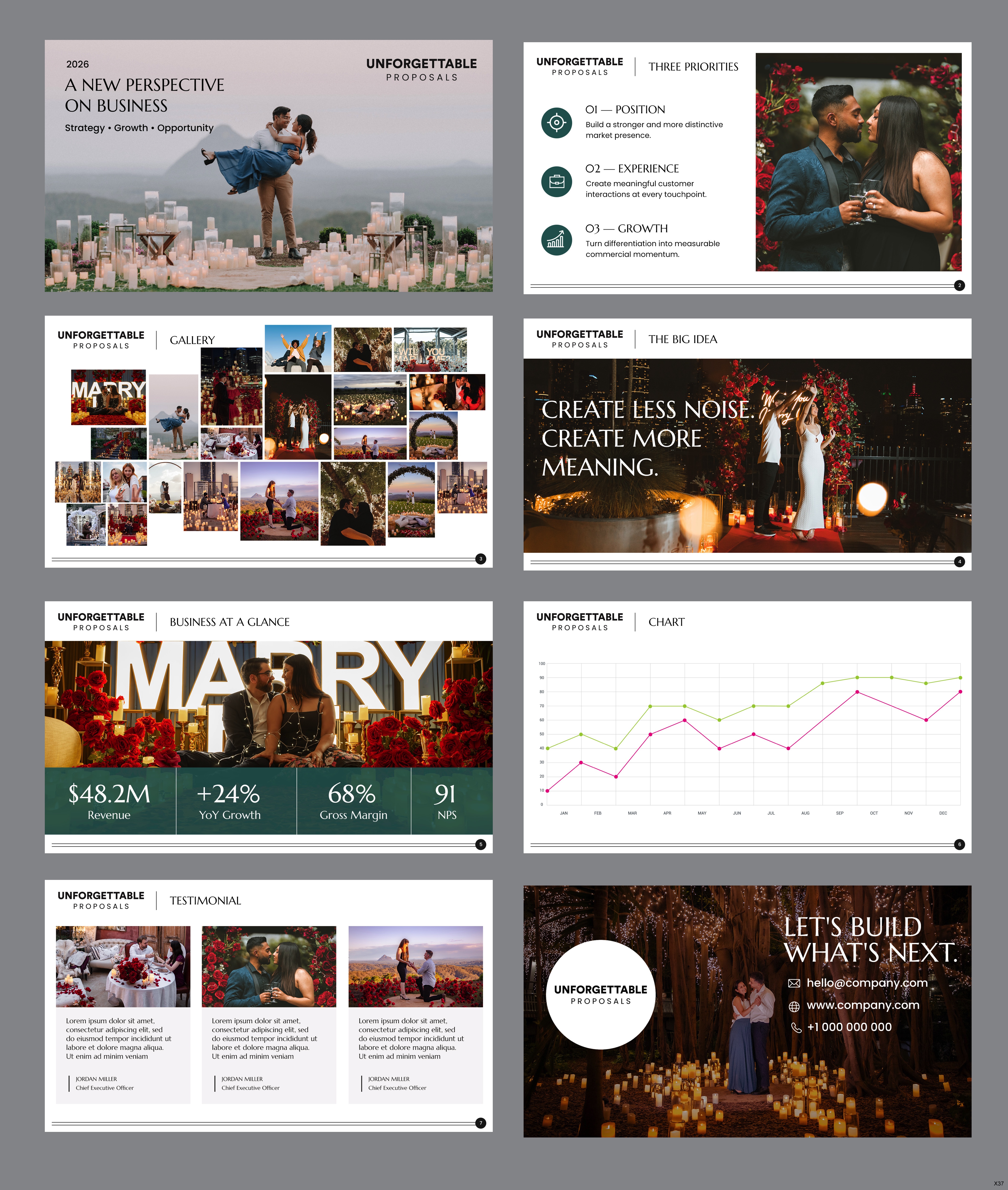Click the briefcase icon beside 02 — EXPERIENCE
The image size is (1008, 1190).
pos(556,182)
